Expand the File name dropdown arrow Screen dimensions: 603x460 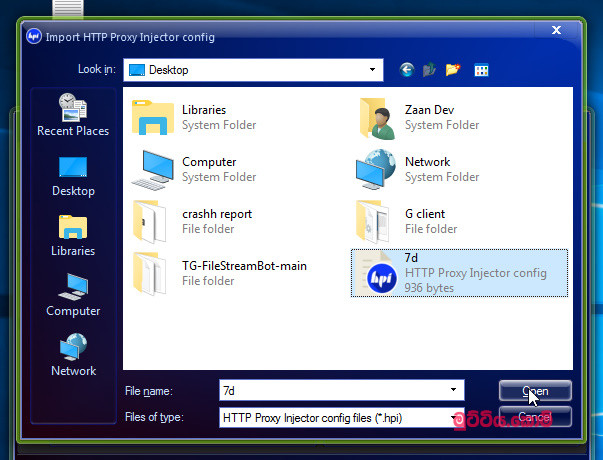tap(453, 390)
